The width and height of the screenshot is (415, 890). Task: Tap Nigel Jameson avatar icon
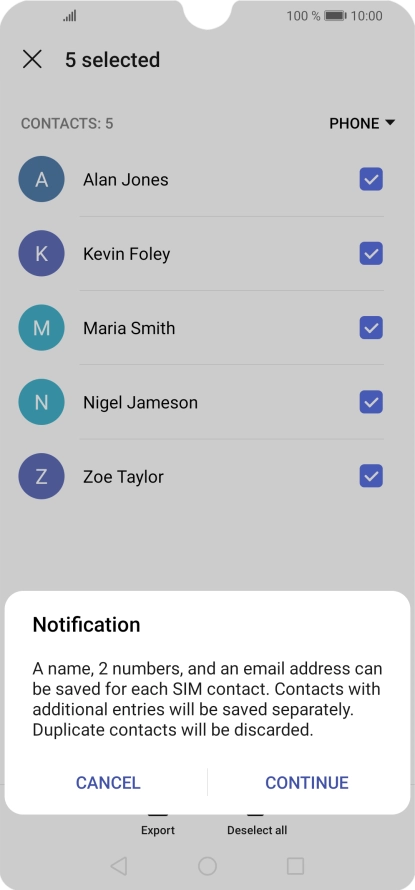point(41,402)
